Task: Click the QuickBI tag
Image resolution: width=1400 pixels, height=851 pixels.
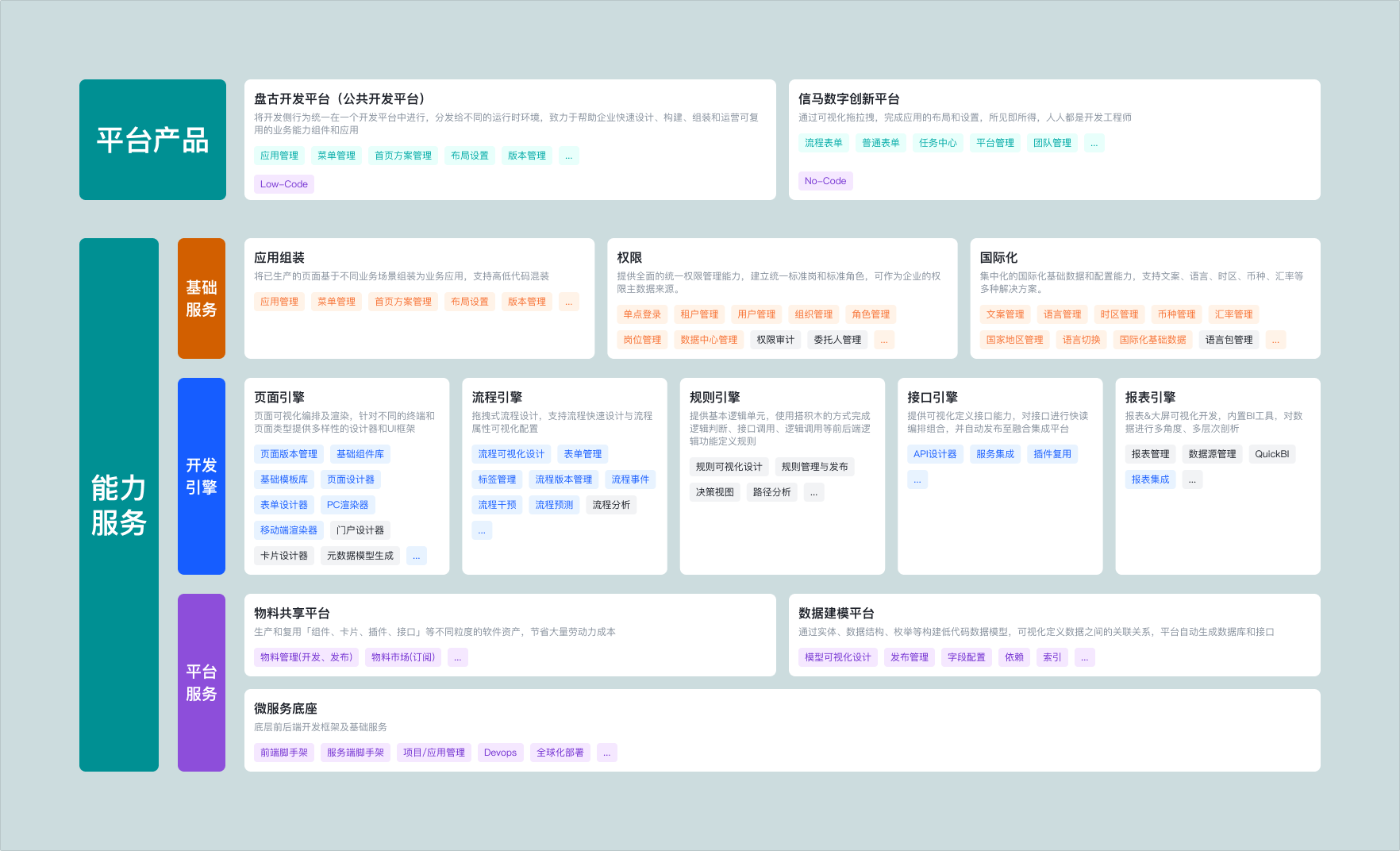Action: click(1272, 454)
